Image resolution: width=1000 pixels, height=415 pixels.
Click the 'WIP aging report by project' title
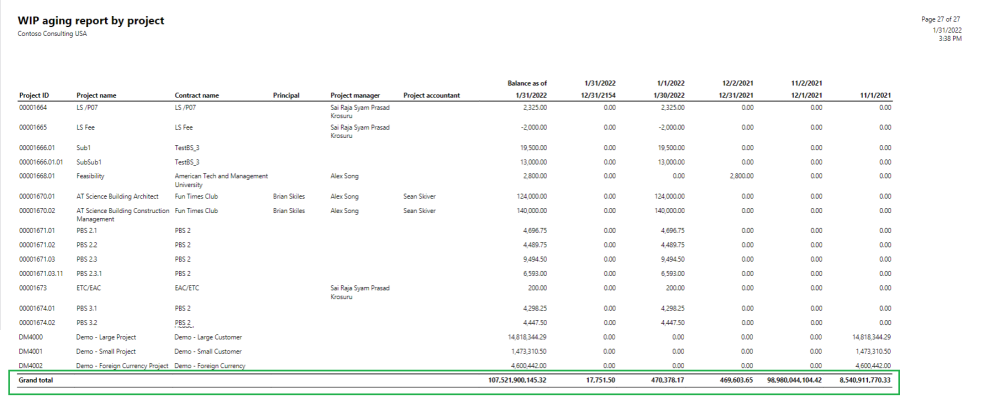[91, 21]
